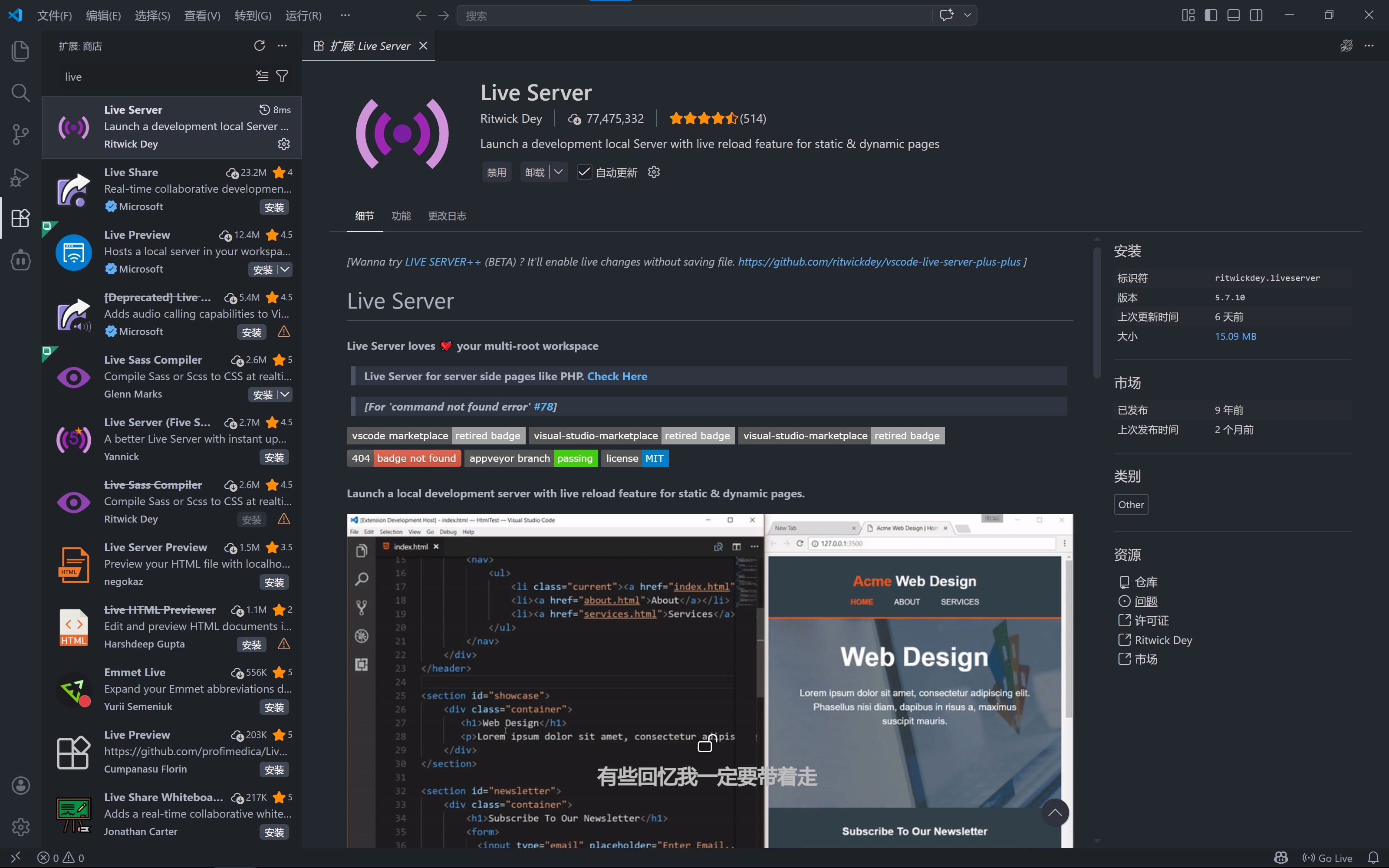The width and height of the screenshot is (1389, 868).
Task: Open the Copilot chat sidebar icon
Action: (21, 260)
